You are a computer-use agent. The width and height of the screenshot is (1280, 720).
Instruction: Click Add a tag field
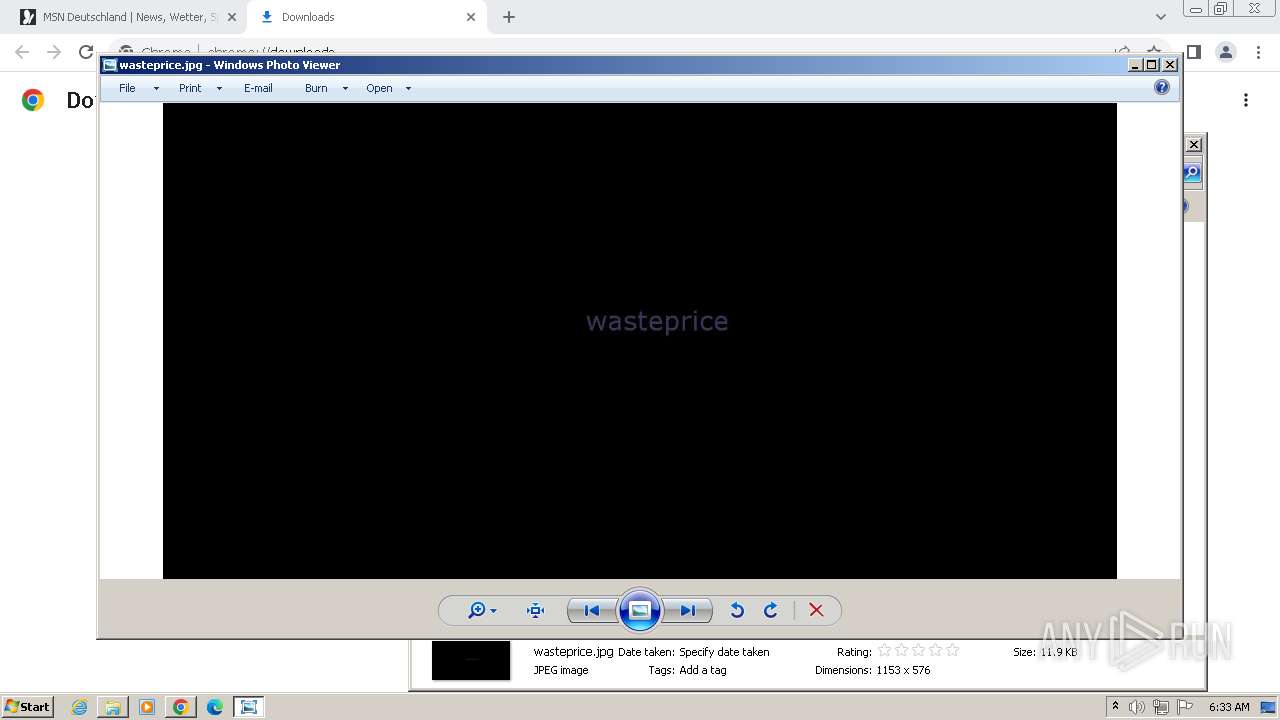[x=703, y=670]
